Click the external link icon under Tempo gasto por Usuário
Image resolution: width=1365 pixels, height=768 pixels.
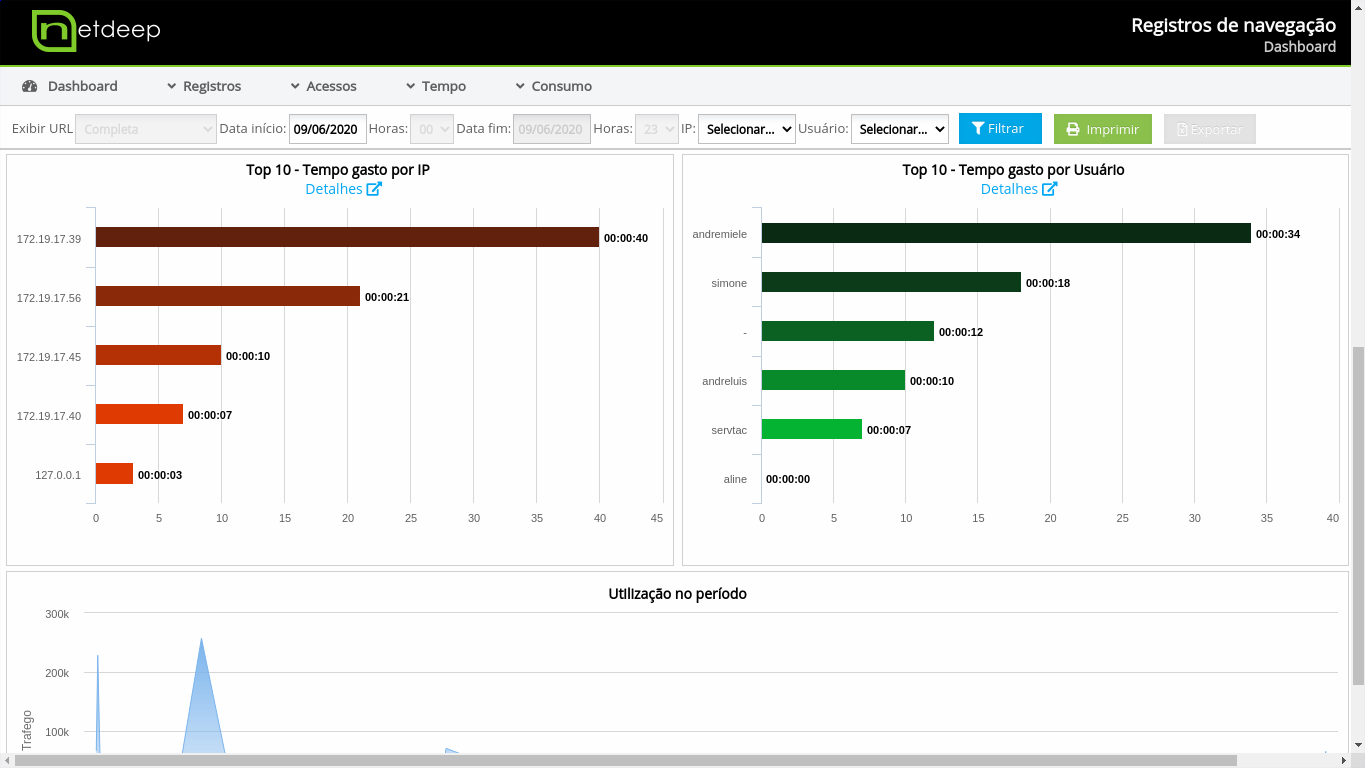click(x=1049, y=189)
